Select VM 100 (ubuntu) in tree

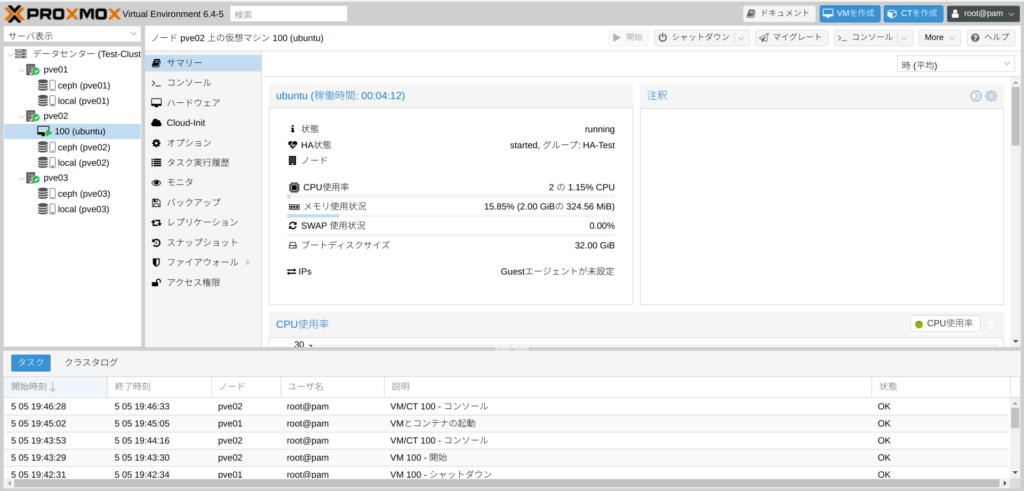[72, 131]
